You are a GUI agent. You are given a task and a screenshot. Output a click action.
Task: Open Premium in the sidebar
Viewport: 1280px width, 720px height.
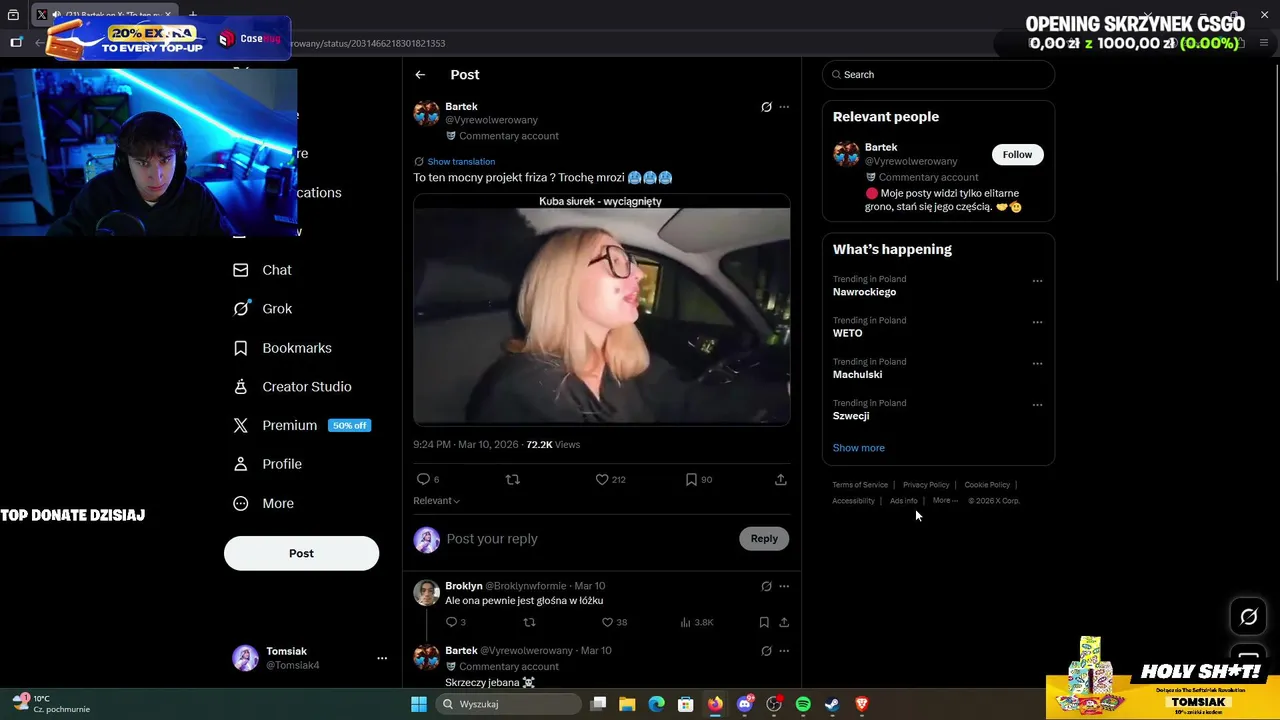click(301, 425)
